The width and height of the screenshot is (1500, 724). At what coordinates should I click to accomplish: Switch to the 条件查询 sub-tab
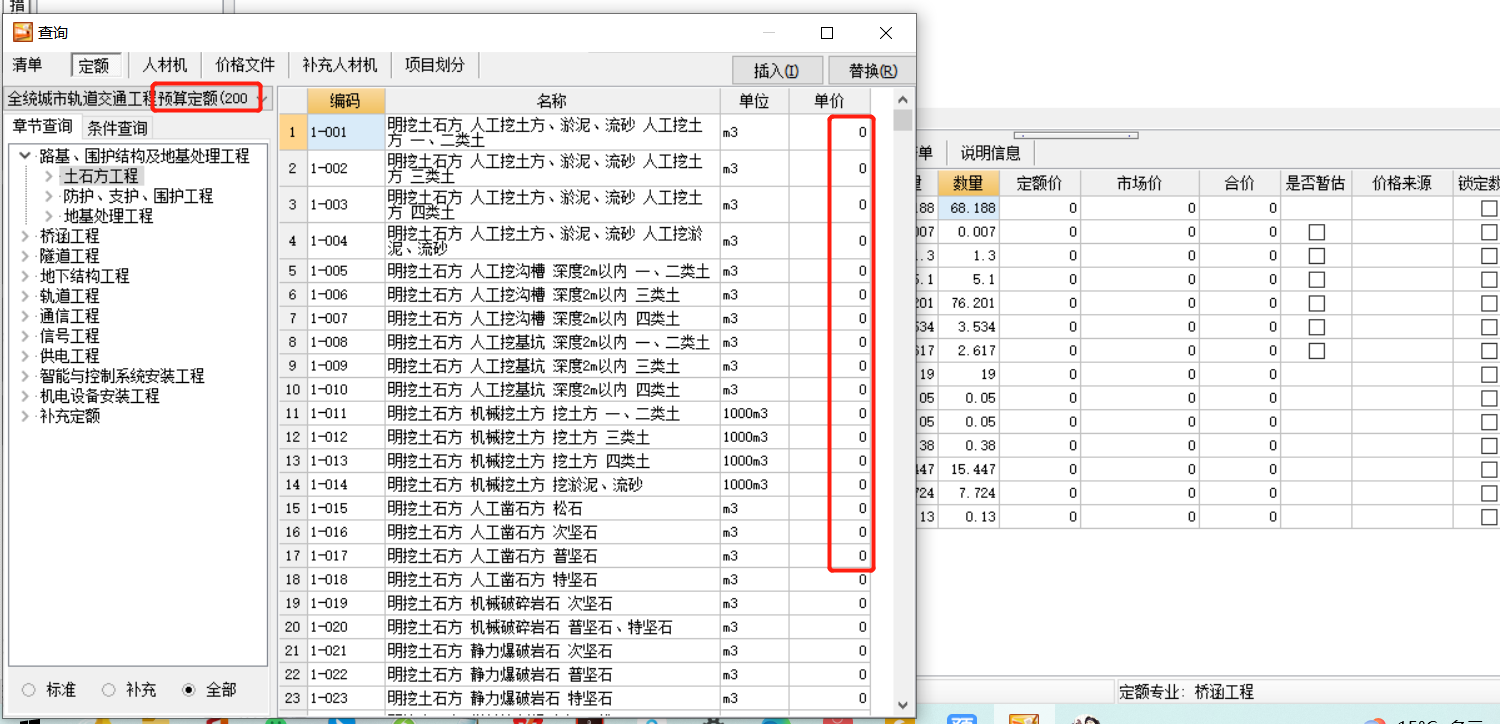117,128
